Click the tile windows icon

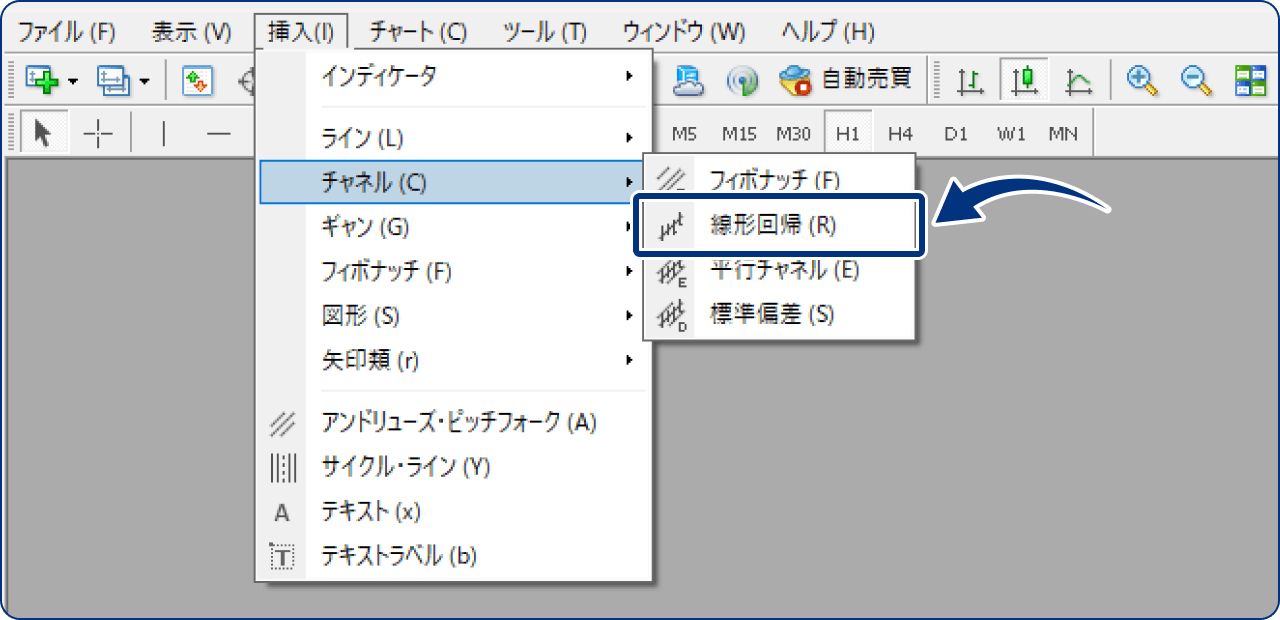(1250, 80)
